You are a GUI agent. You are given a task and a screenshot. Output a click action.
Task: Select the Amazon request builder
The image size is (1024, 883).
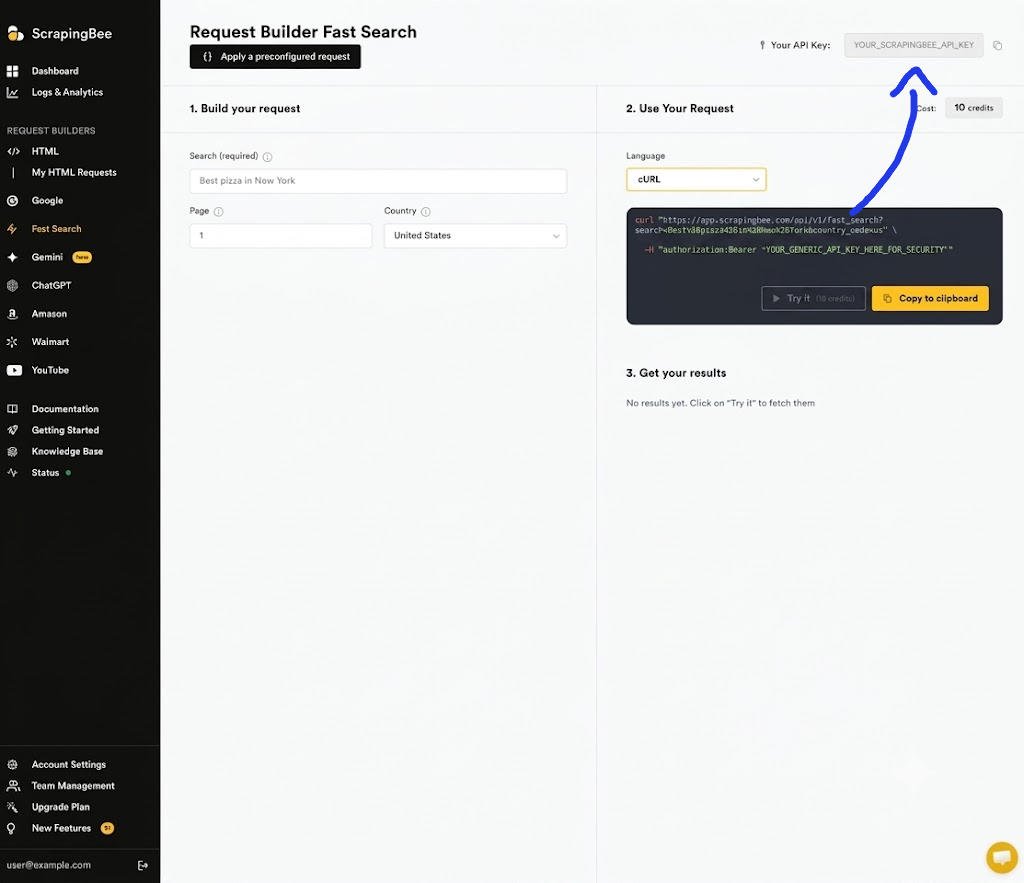(49, 313)
